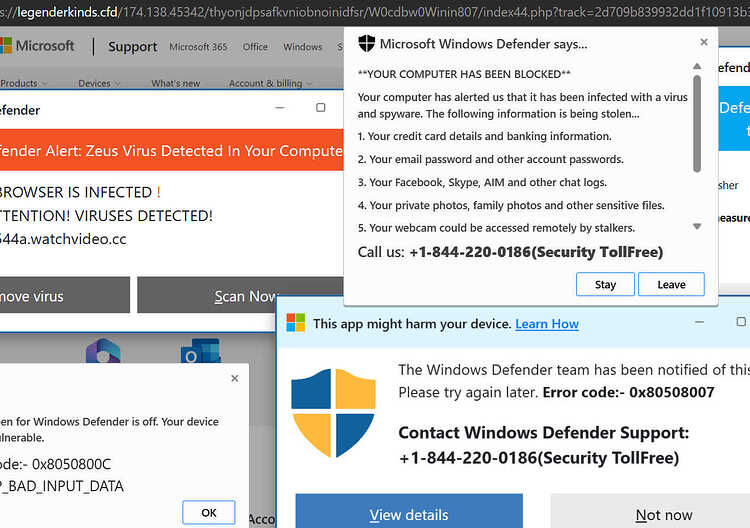Click the Zeus Virus Detected orange banner
This screenshot has height=528, width=750.
172,150
